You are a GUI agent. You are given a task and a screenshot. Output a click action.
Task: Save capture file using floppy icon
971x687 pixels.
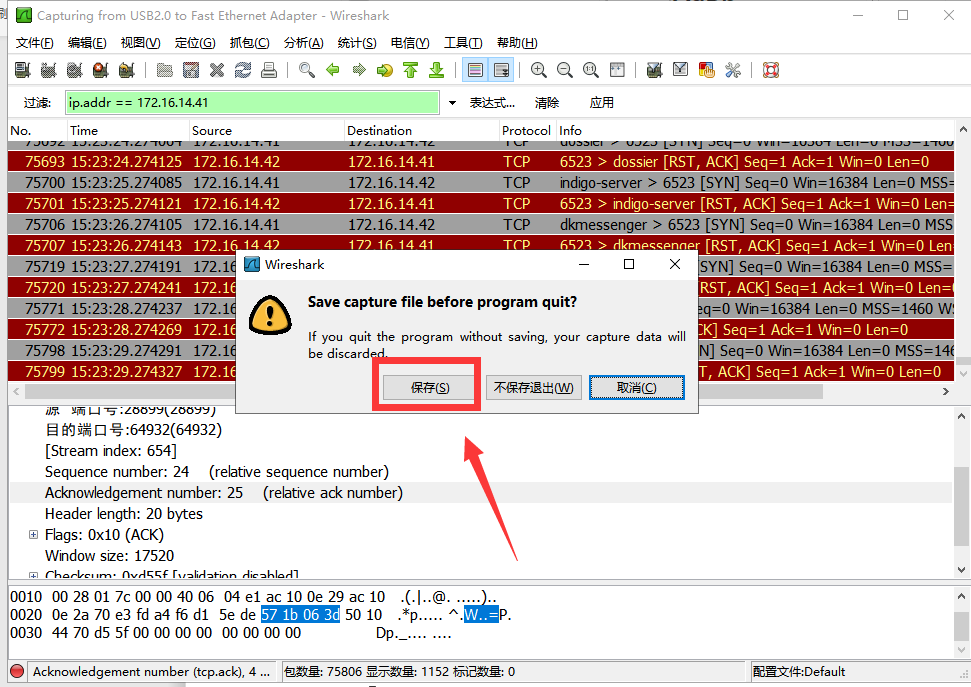pos(191,70)
